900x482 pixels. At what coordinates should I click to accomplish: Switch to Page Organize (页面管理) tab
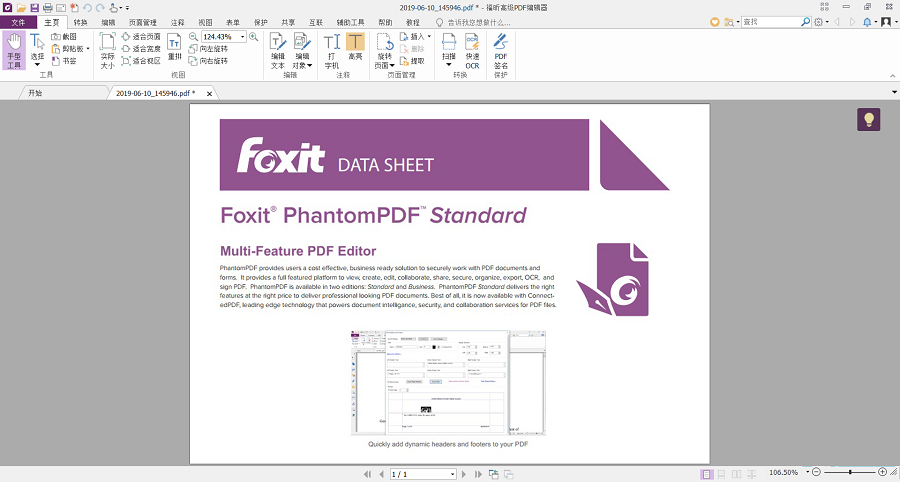pyautogui.click(x=142, y=22)
